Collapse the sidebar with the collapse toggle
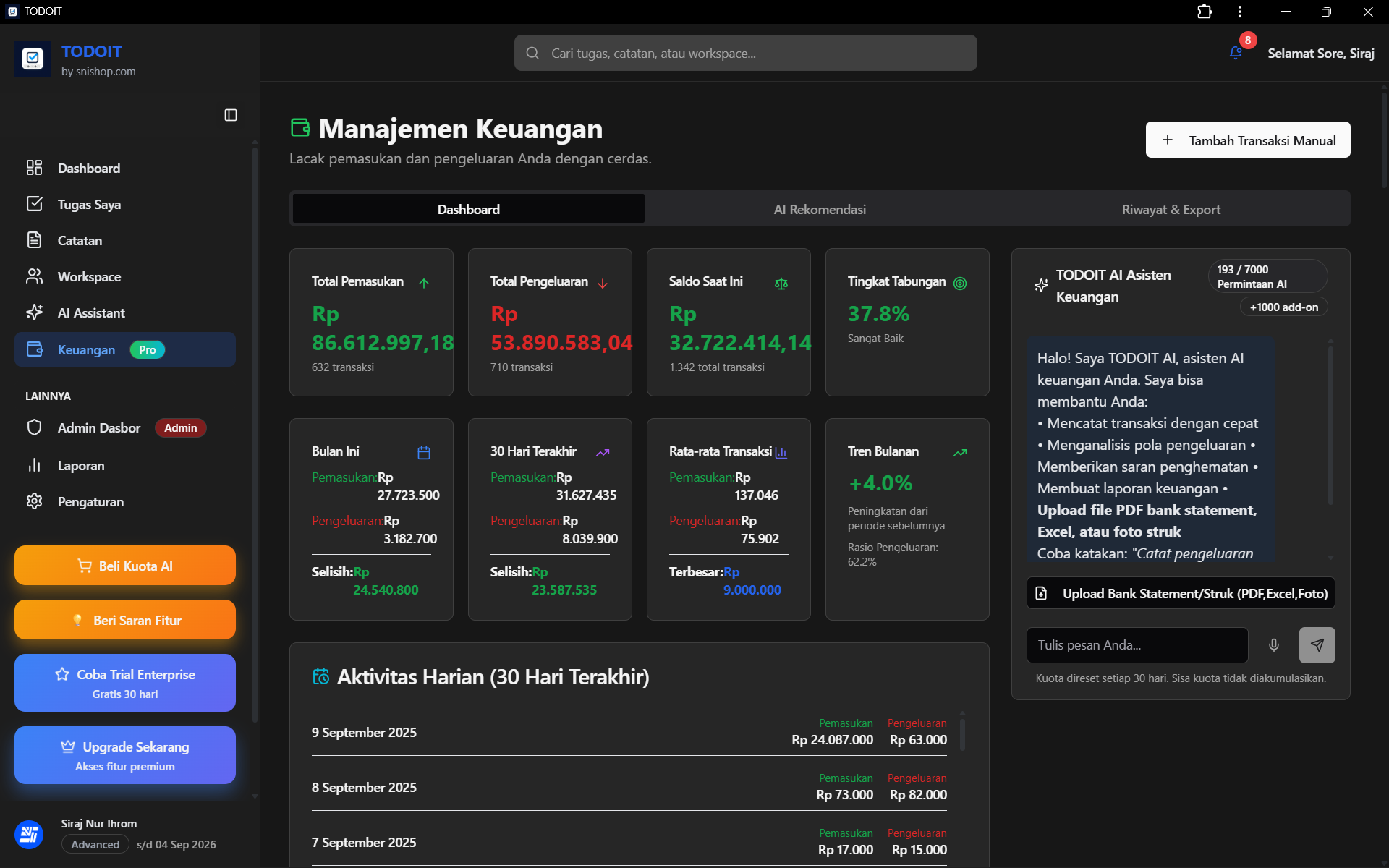The image size is (1389, 868). tap(230, 115)
